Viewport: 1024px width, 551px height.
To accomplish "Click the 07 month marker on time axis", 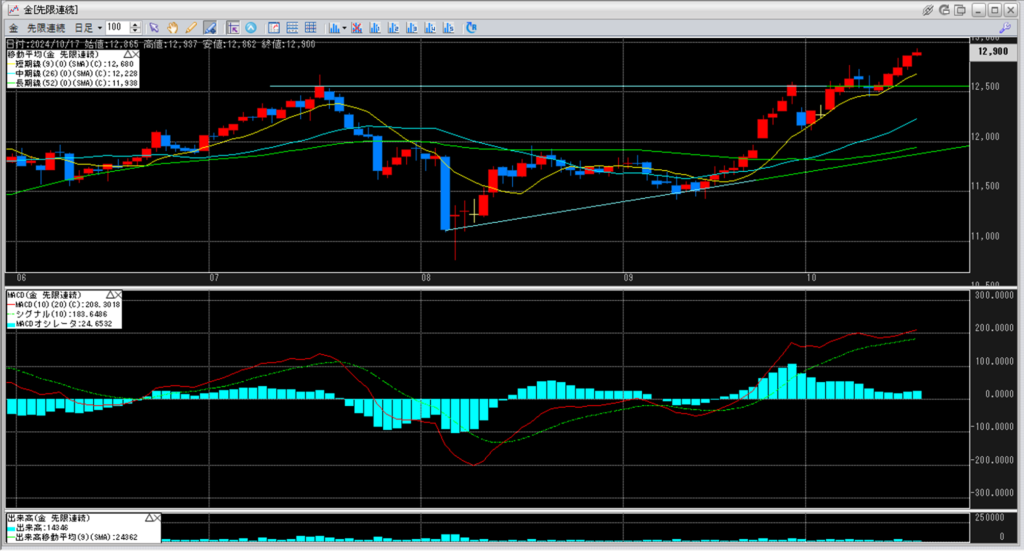I will click(214, 277).
